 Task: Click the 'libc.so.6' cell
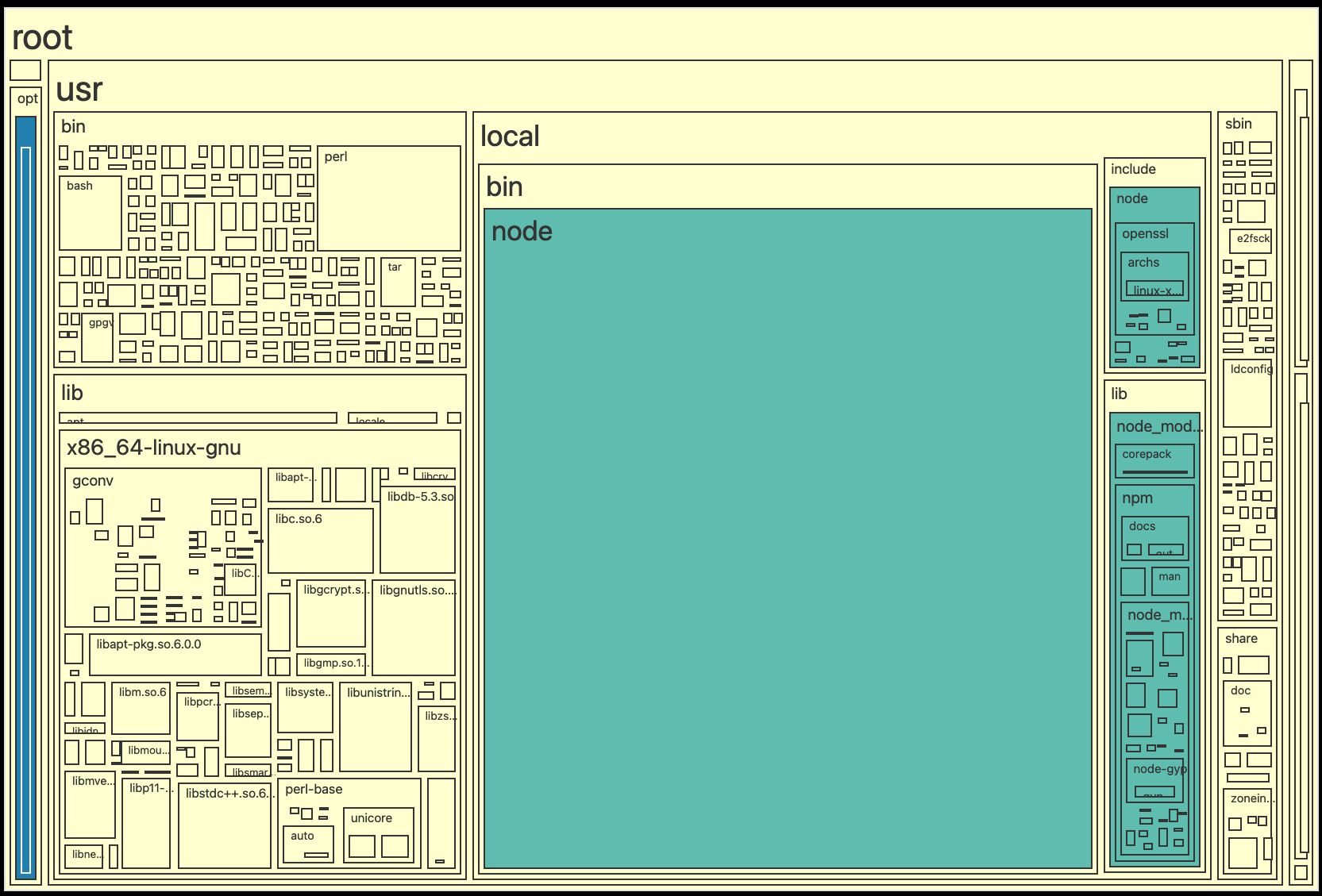tap(321, 541)
